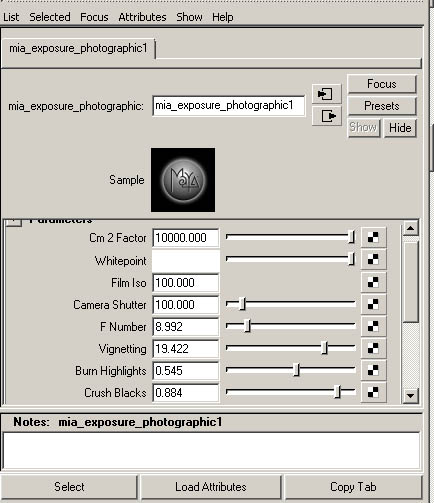Open the Attributes menu
Image resolution: width=434 pixels, height=503 pixels.
142,17
